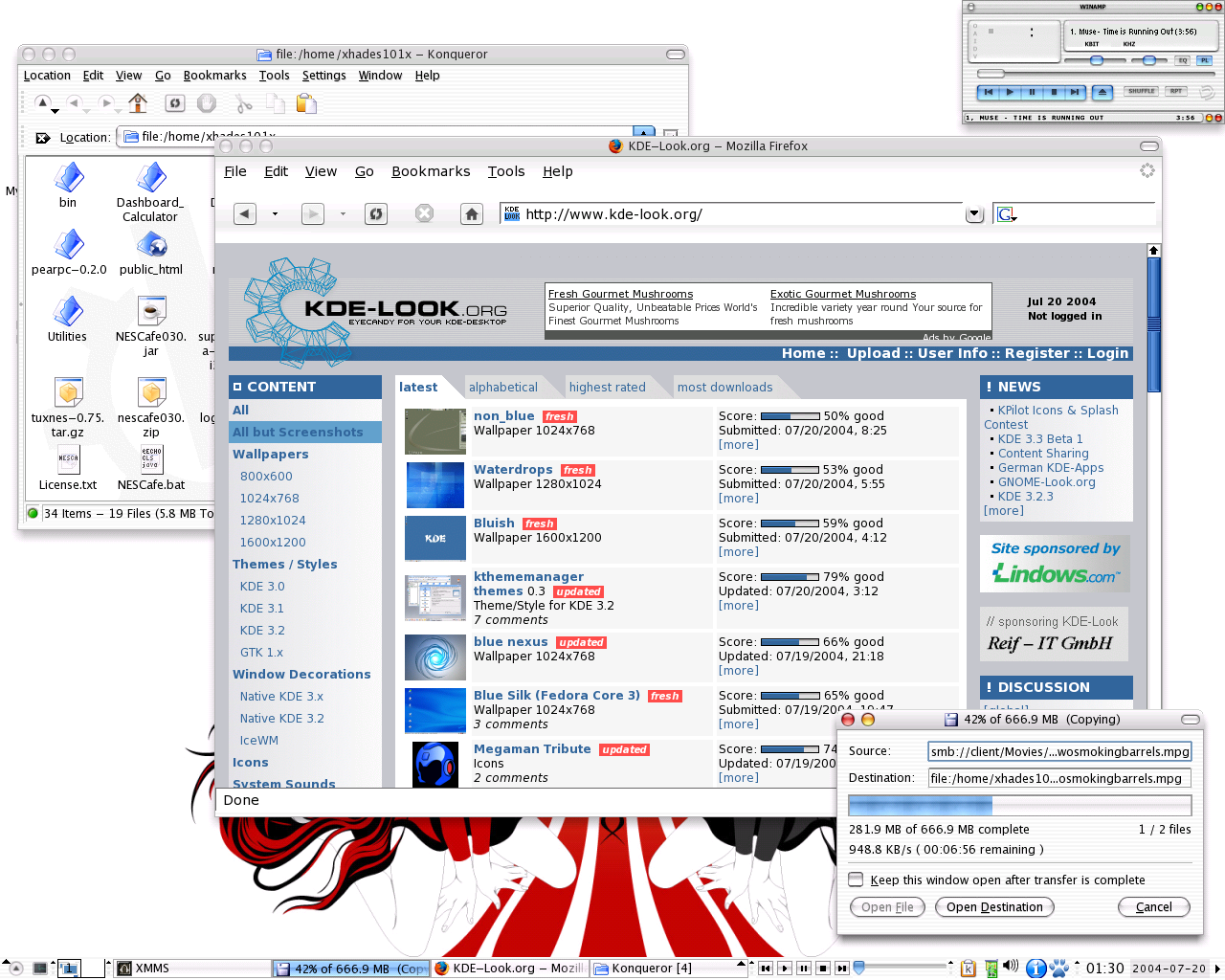Click Konqueror [4] taskbar group entry

point(668,969)
